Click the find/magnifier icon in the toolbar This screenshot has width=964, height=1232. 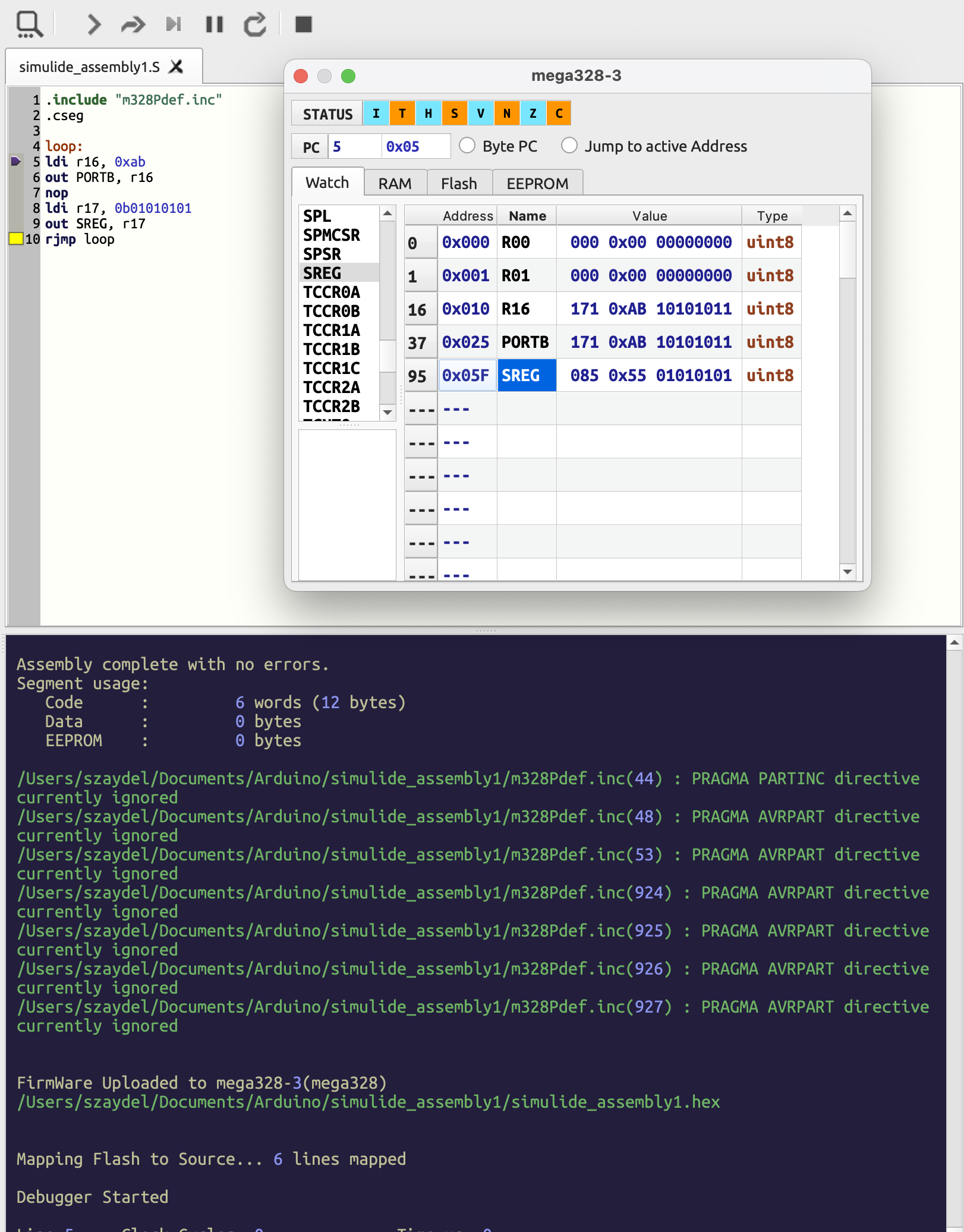pos(29,24)
